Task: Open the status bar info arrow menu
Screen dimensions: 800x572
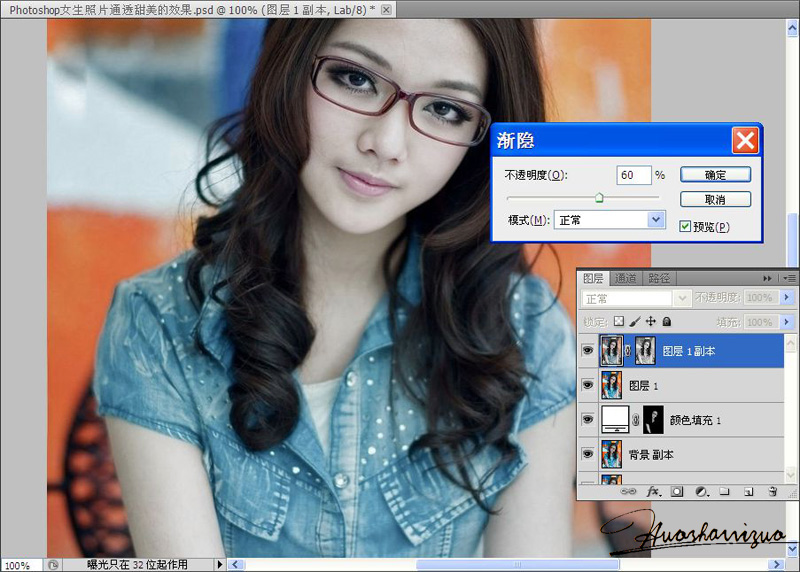Action: pos(219,564)
